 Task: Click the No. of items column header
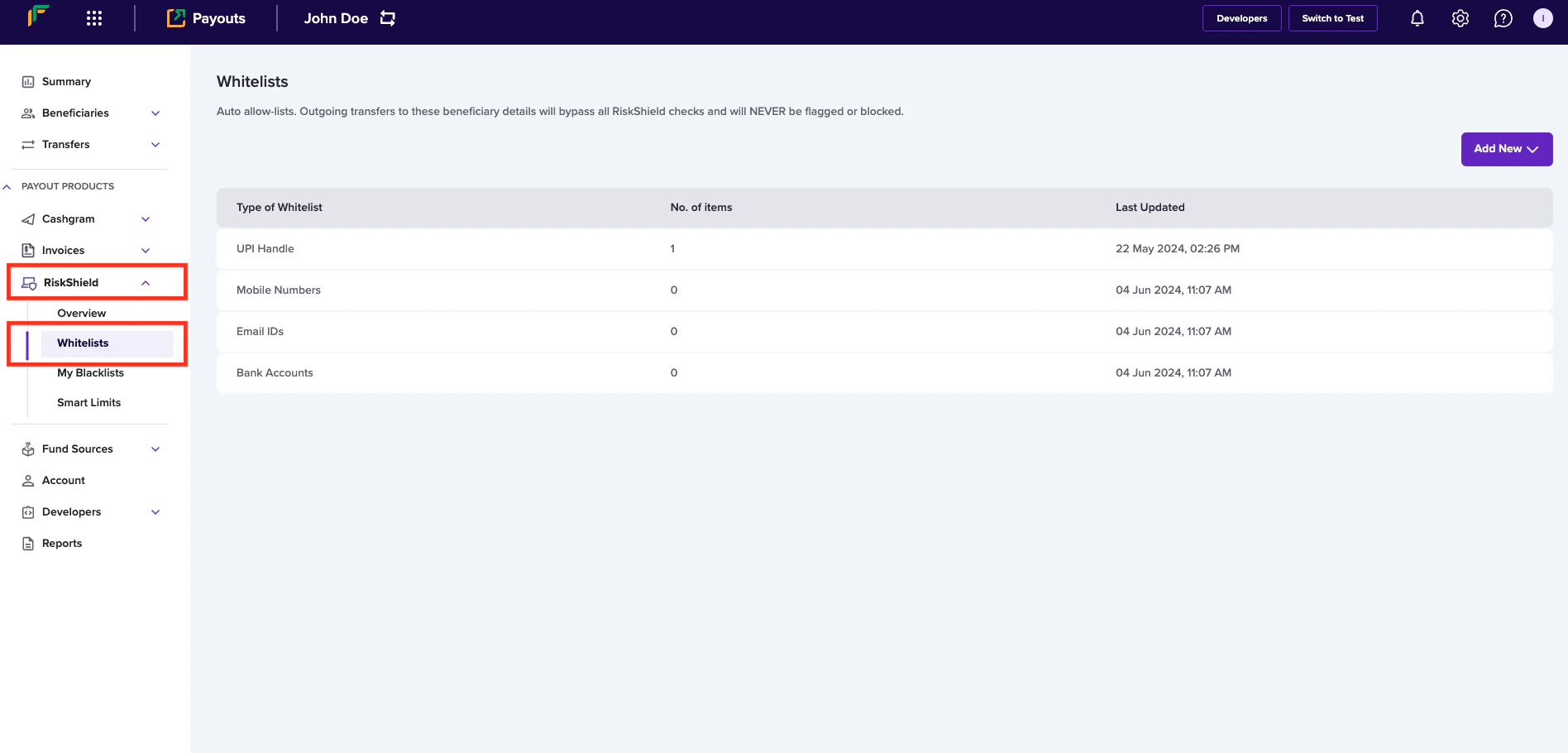pyautogui.click(x=701, y=208)
